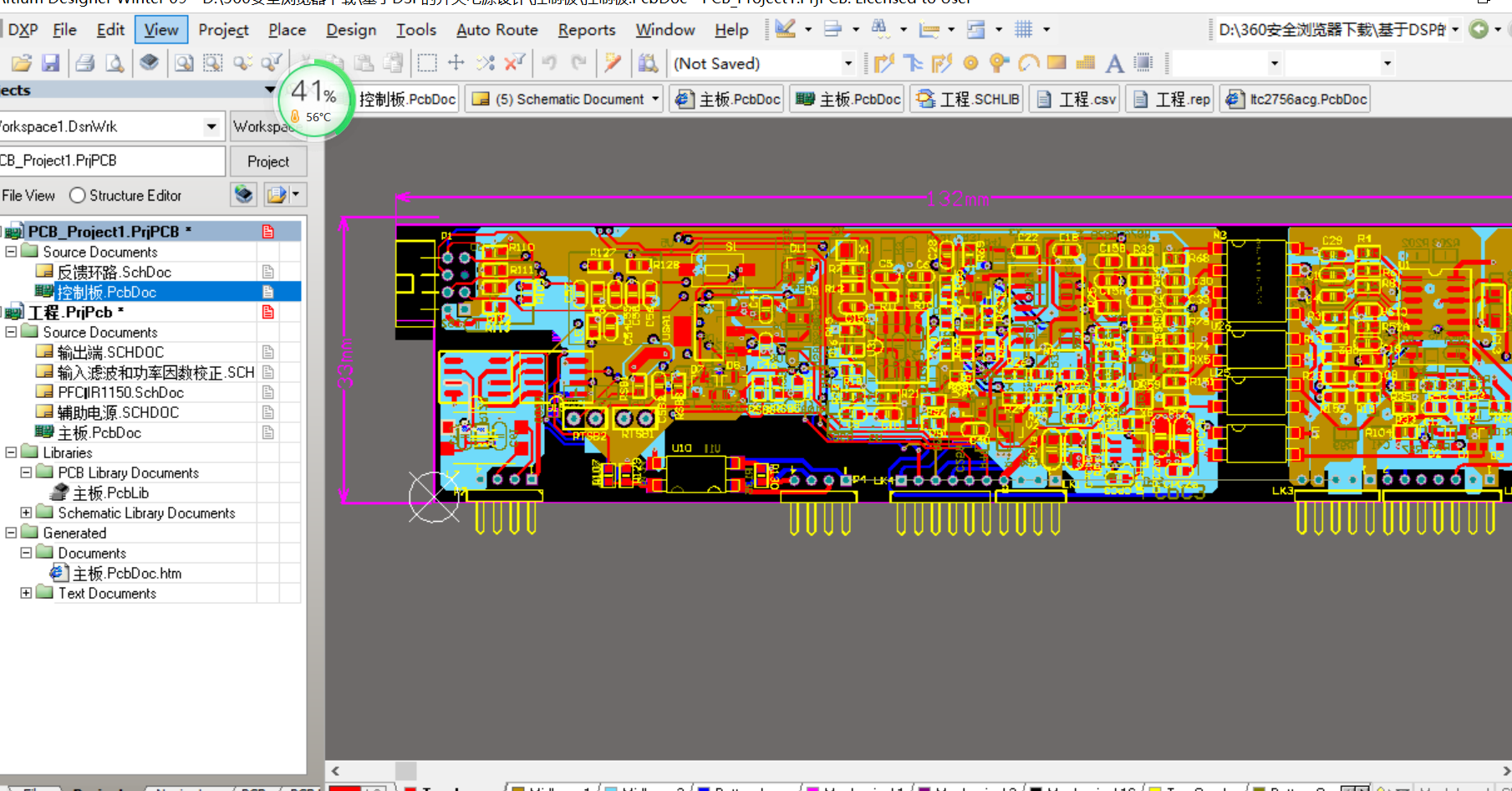This screenshot has height=791, width=1512.
Task: Open the Projects panel dropdown arrow
Action: click(269, 89)
